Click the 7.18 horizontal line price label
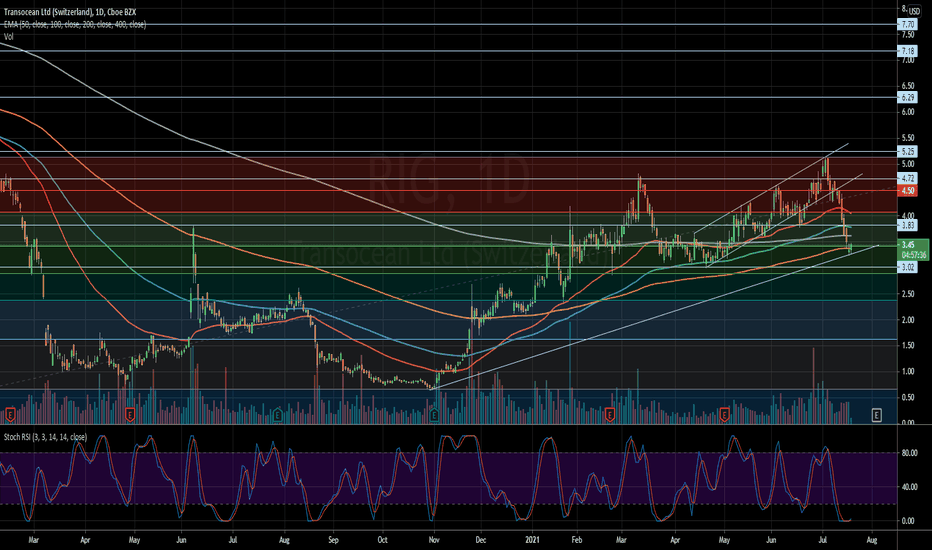Image resolution: width=932 pixels, height=550 pixels. coord(908,51)
